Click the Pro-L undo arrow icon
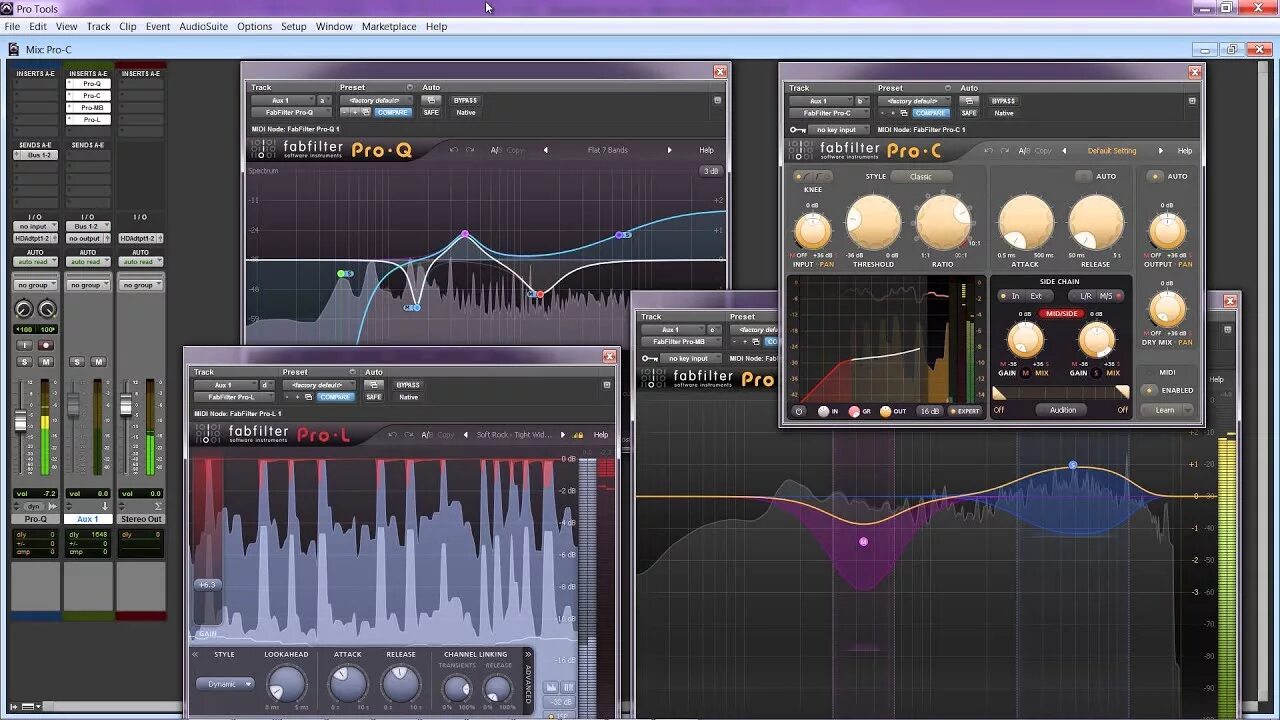This screenshot has width=1280, height=720. [x=391, y=435]
